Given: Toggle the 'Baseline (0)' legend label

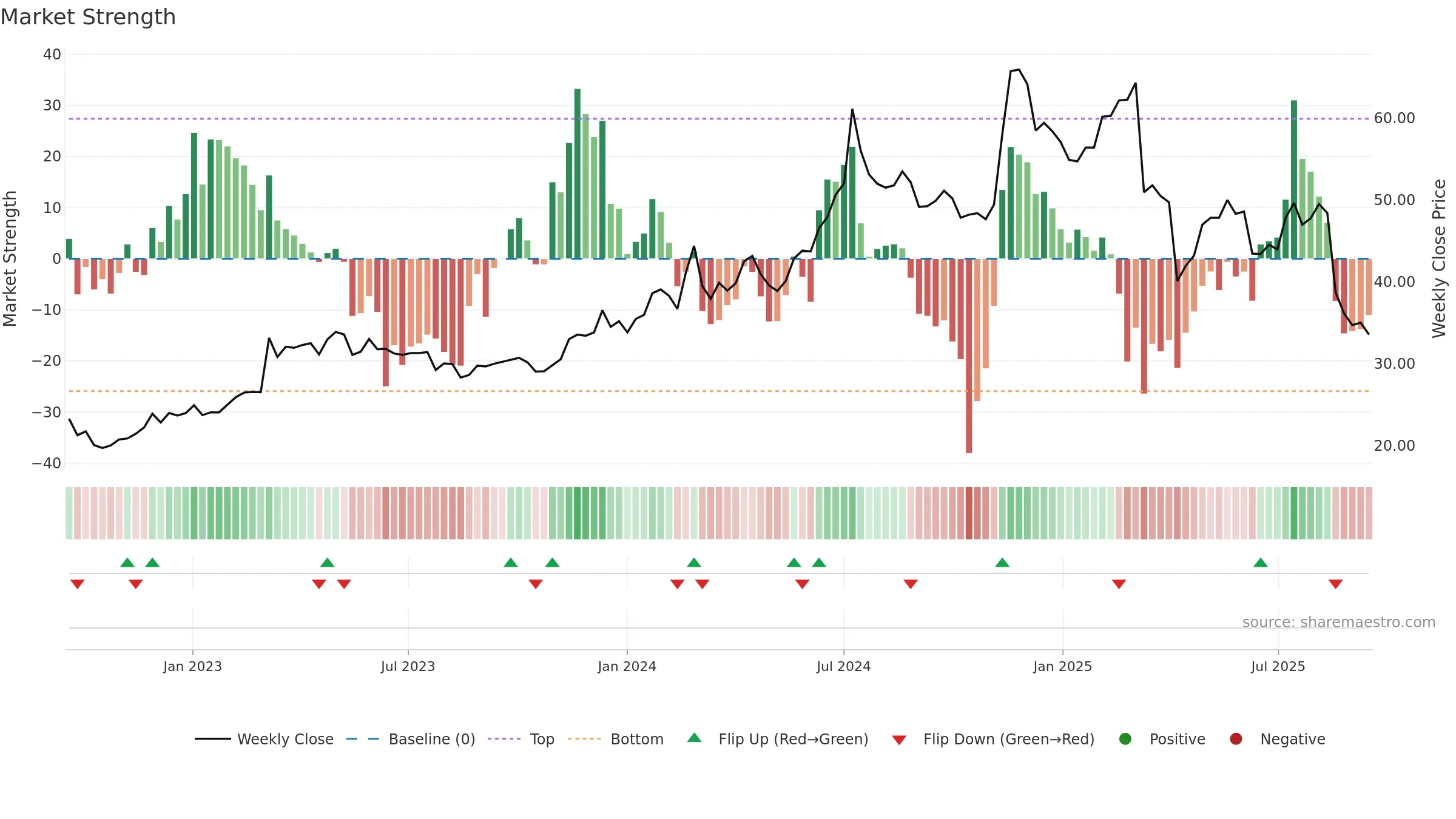Looking at the screenshot, I should (x=432, y=739).
